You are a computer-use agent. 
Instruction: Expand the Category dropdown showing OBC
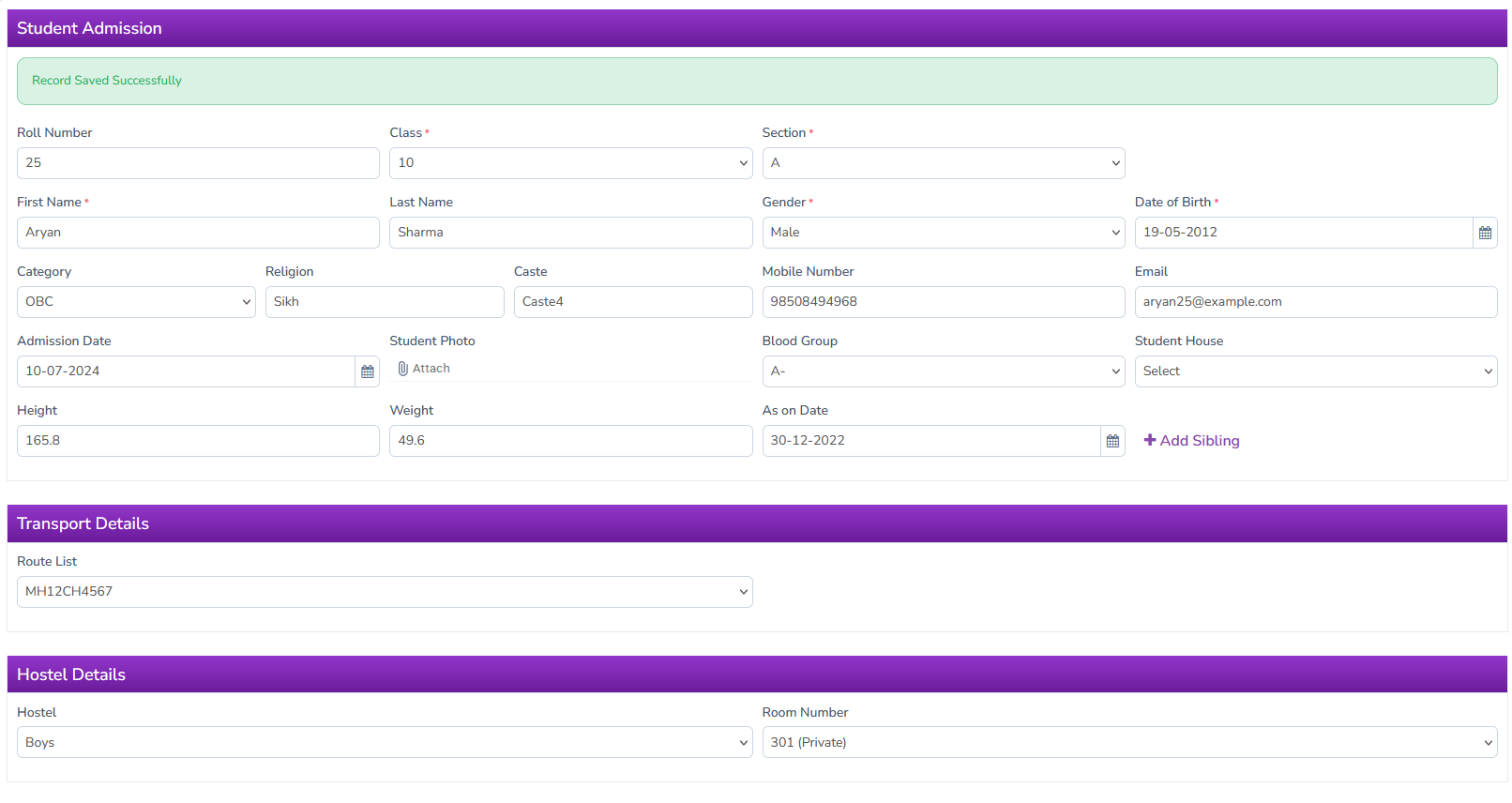[136, 302]
